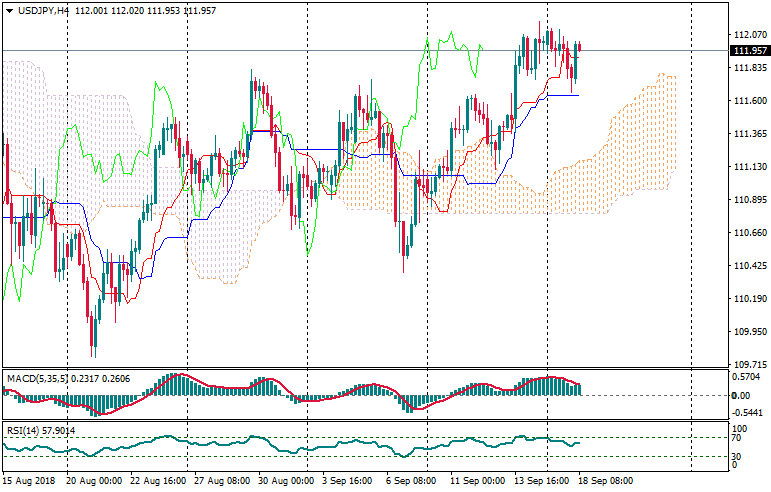771x492 pixels.
Task: Click the RSI(14) indicator label
Action: click(x=22, y=431)
